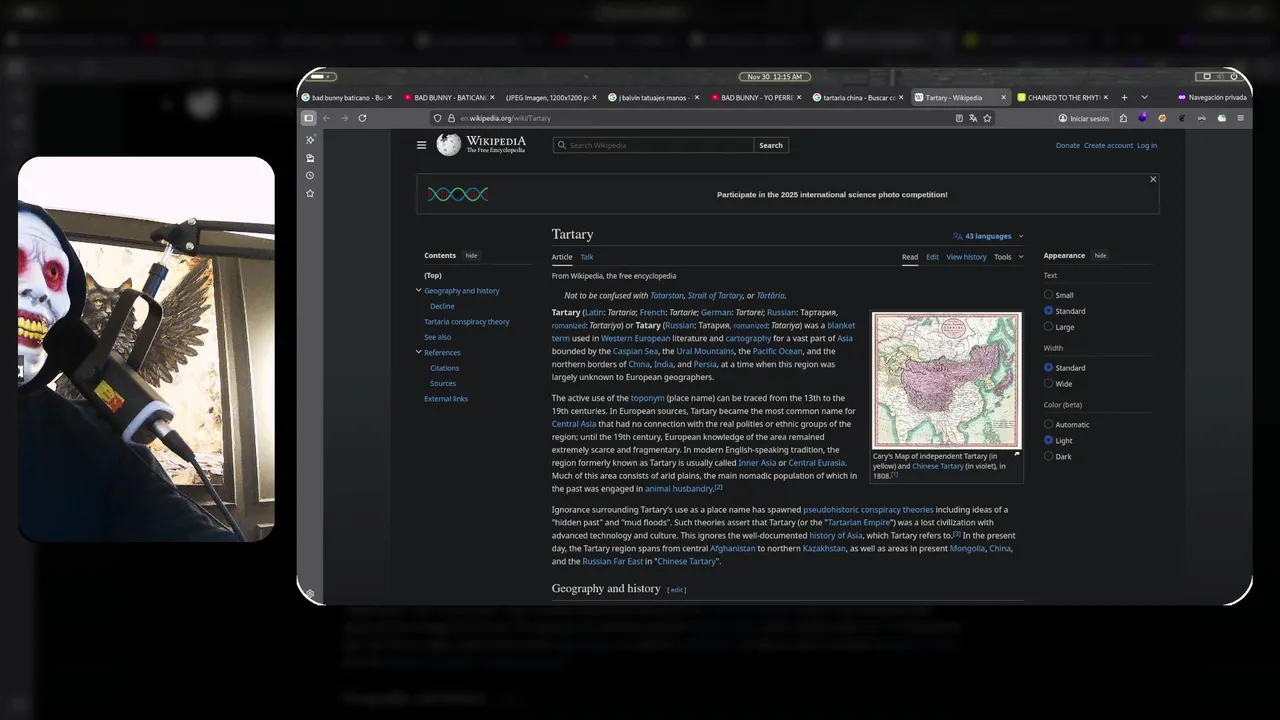The width and height of the screenshot is (1280, 720).
Task: Switch to BAD BUNNY - BATICANO YouTube tab
Action: tap(450, 98)
